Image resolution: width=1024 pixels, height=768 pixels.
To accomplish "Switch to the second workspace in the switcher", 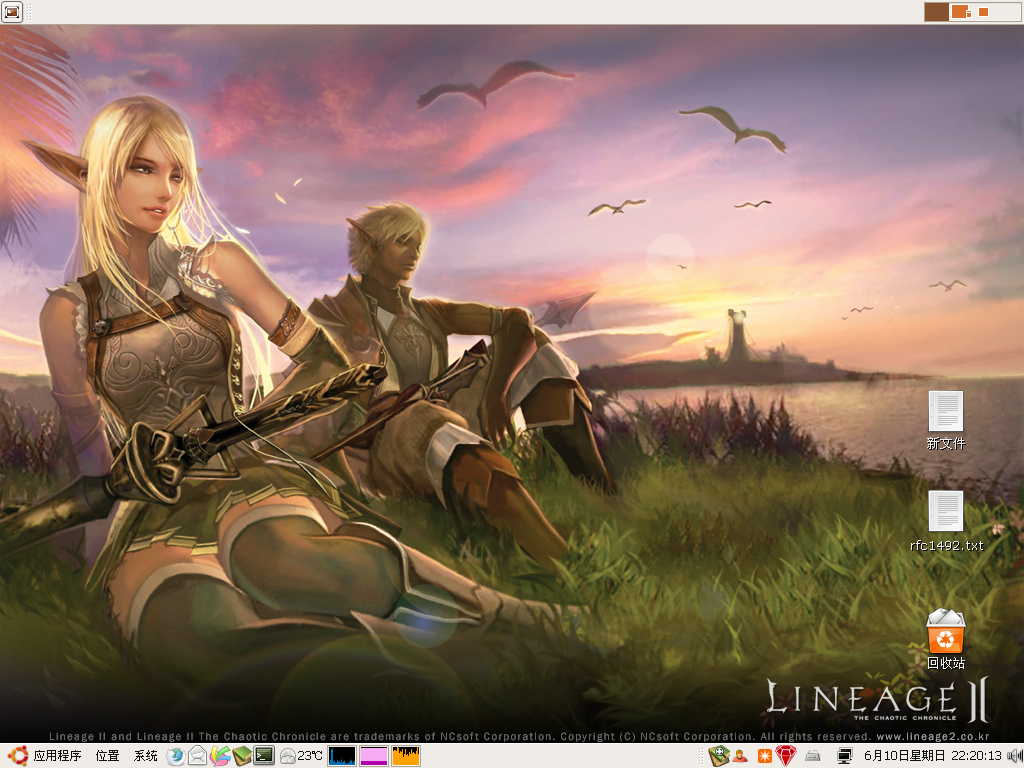I will pyautogui.click(x=961, y=12).
